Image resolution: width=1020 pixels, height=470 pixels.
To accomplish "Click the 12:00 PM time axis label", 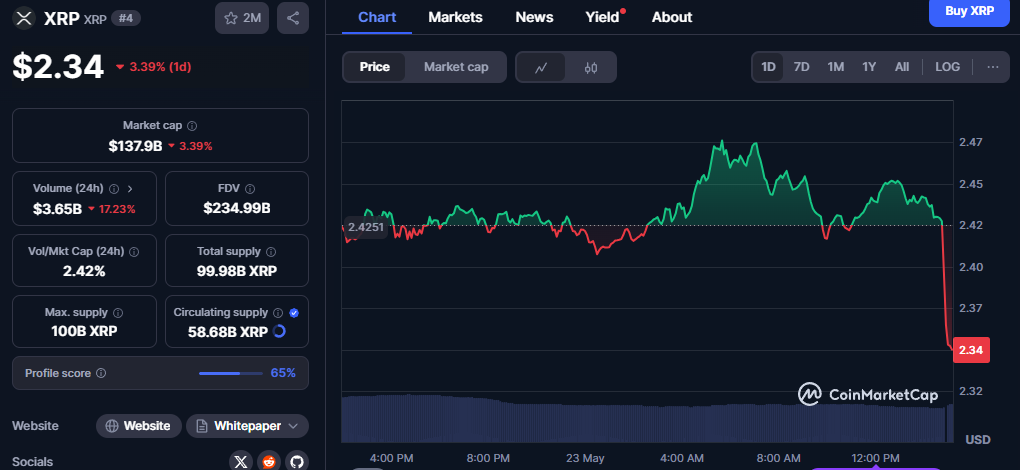I will [x=874, y=458].
